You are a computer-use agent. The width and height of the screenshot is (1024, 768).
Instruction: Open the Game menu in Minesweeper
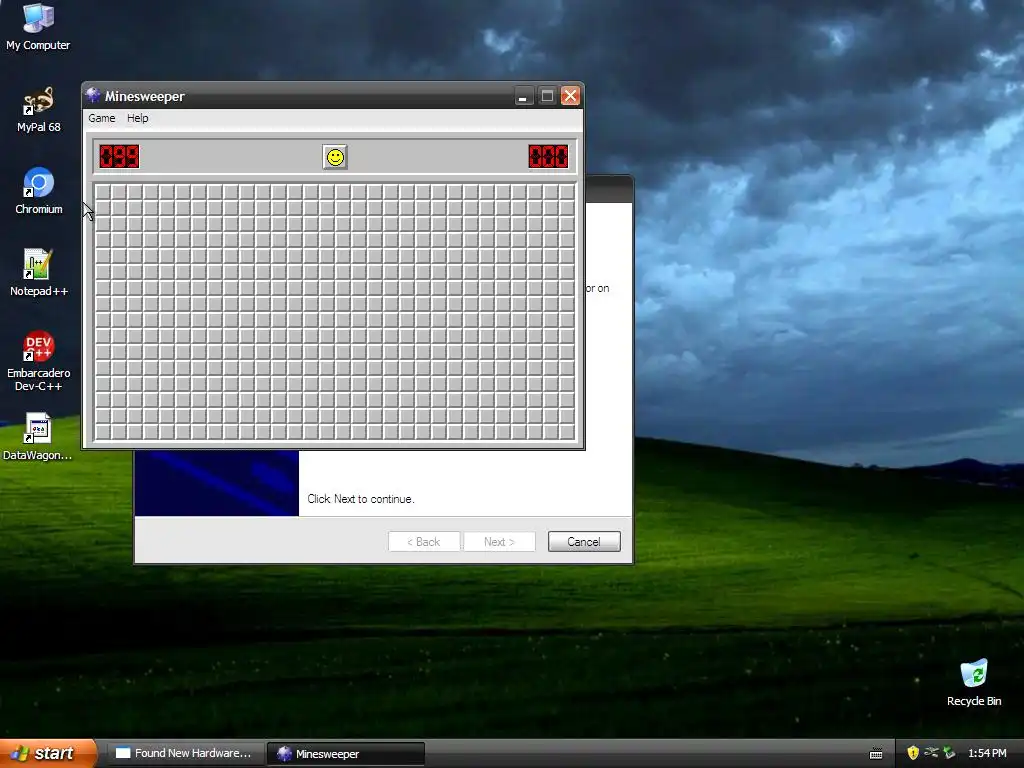(102, 118)
